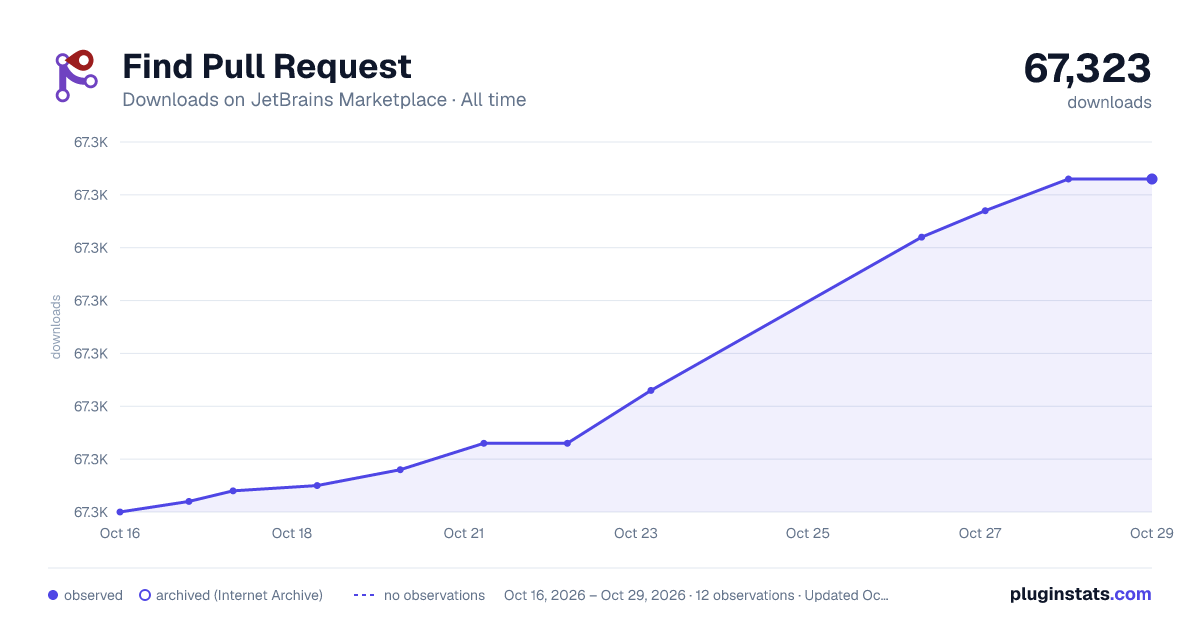Select the first data point at Oct 16

click(x=120, y=512)
